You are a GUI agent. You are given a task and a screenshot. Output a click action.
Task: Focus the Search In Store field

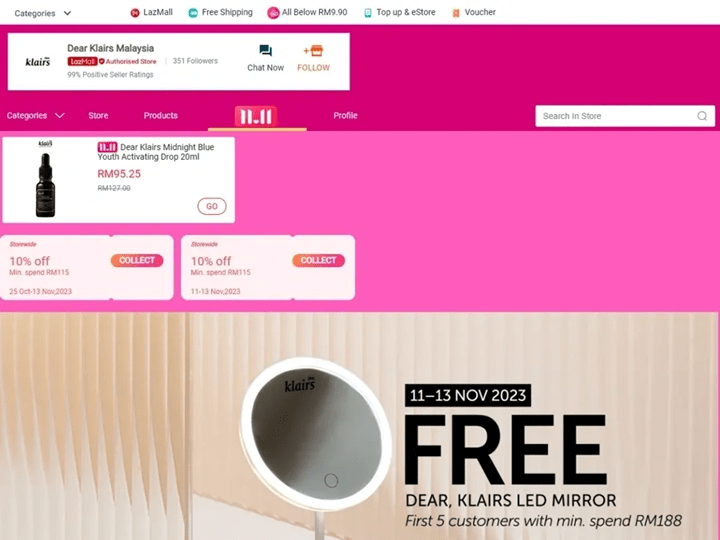(625, 116)
